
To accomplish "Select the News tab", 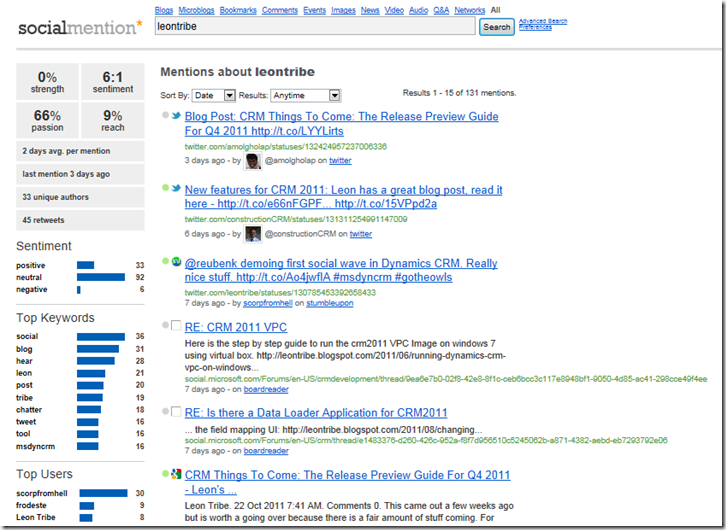I will [x=370, y=10].
